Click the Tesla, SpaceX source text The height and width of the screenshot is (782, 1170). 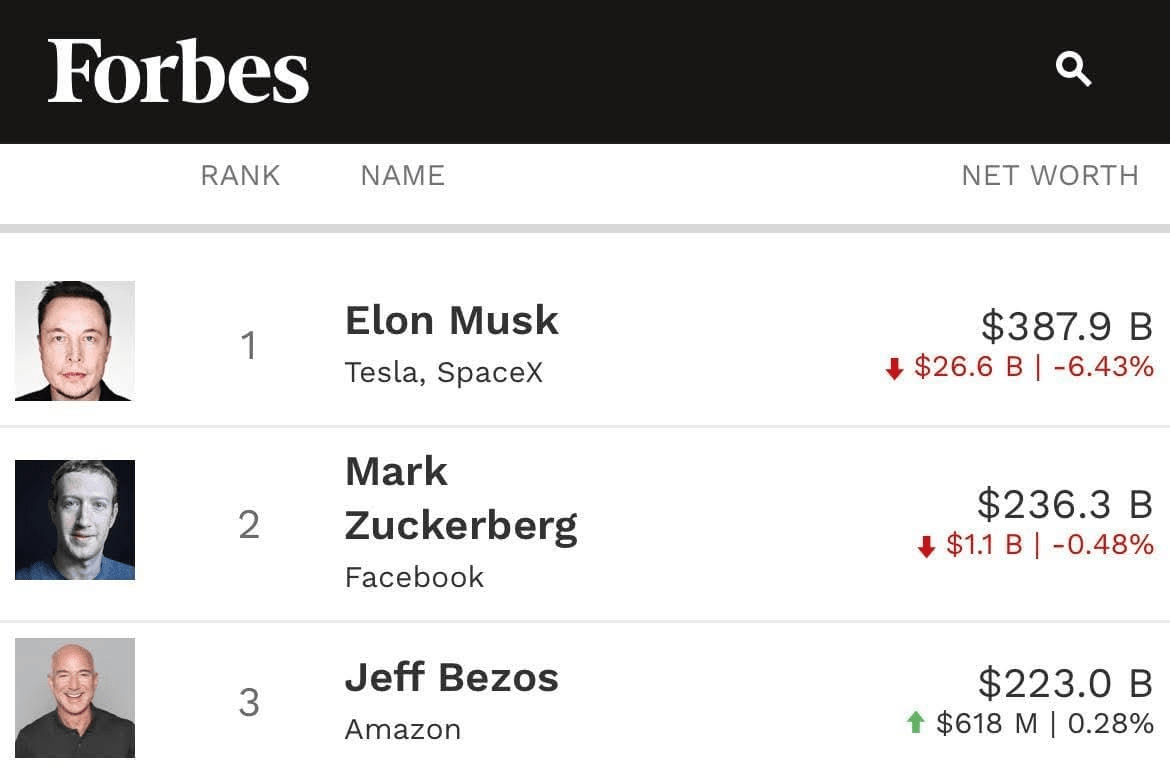444,372
